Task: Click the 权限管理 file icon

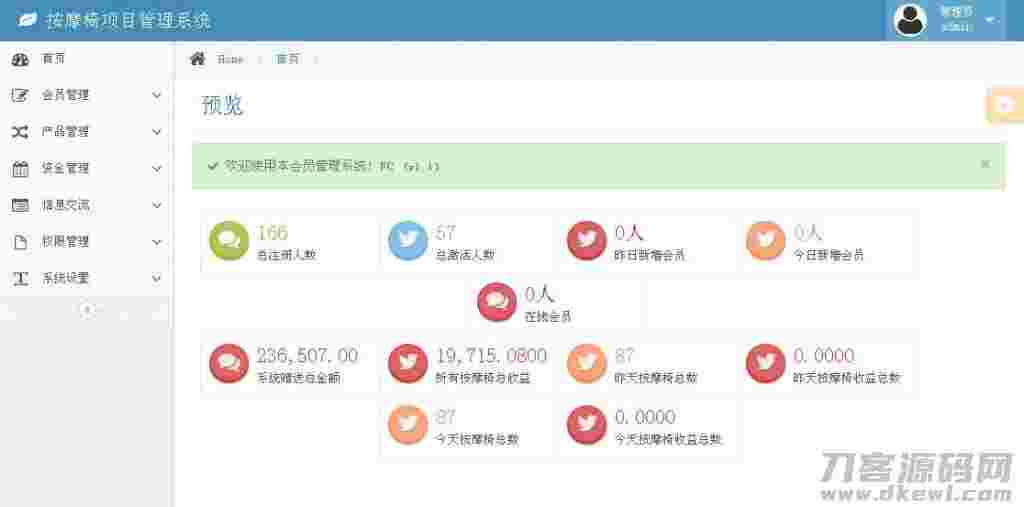Action: click(20, 242)
